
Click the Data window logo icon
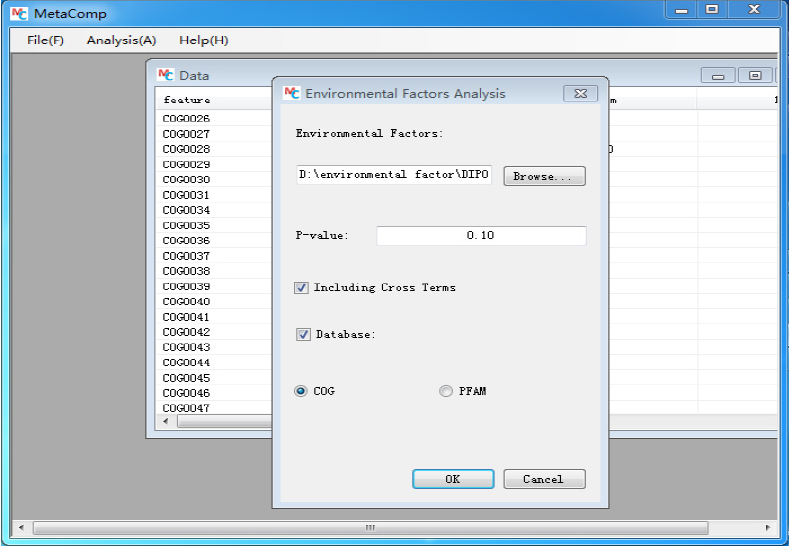(x=166, y=75)
